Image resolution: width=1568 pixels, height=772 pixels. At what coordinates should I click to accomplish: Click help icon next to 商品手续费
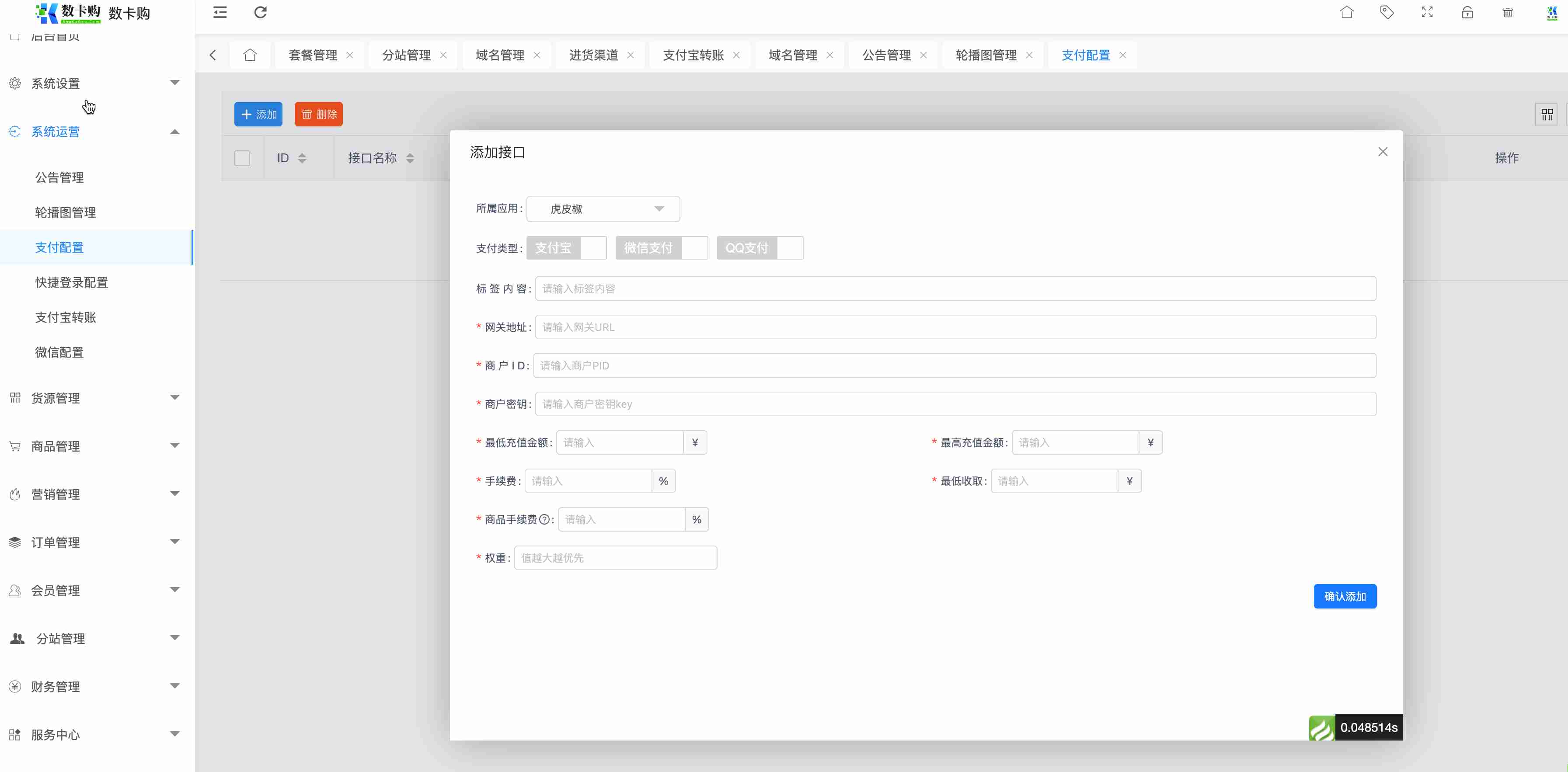(545, 519)
